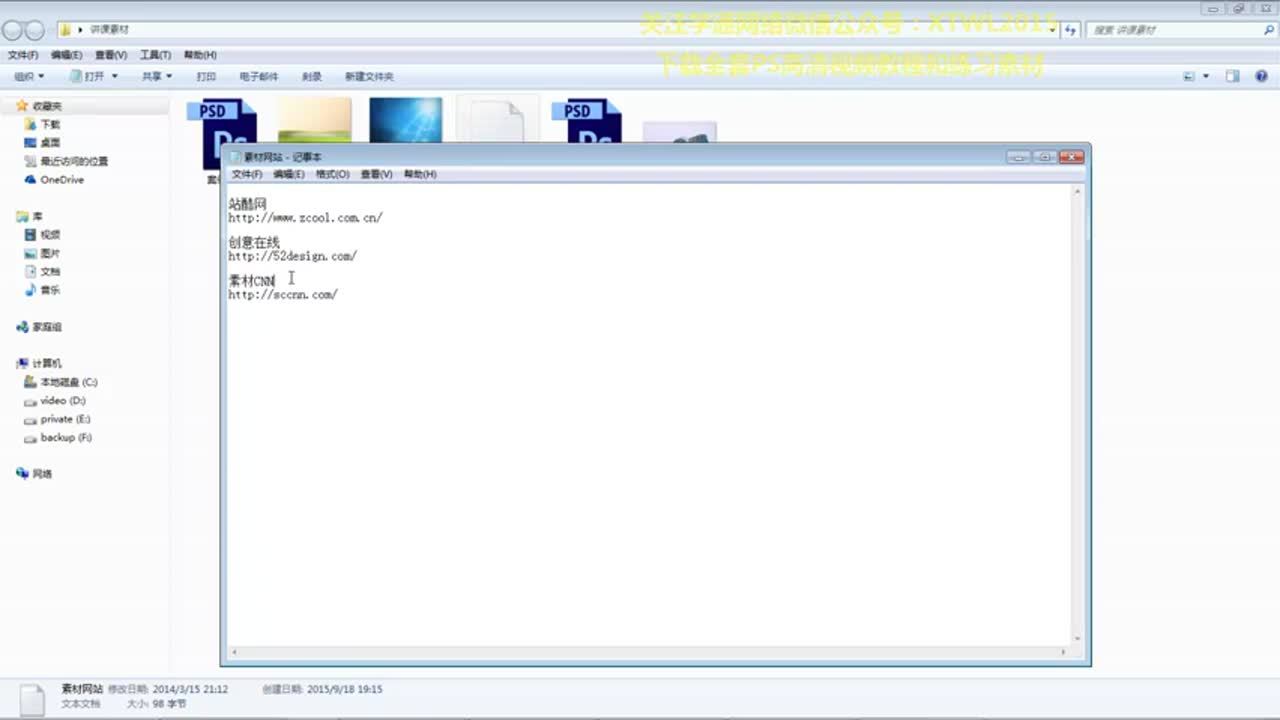Go back using Explorer's Back arrow

point(13,30)
